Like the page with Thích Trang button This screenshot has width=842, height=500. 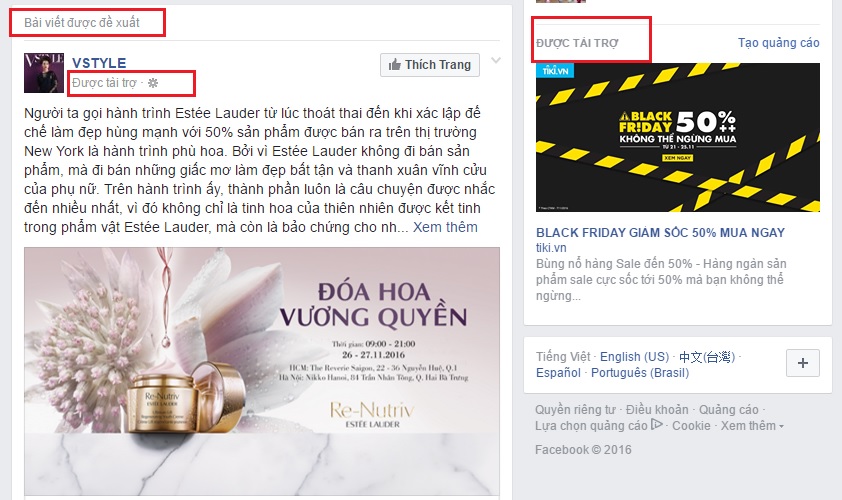[430, 65]
